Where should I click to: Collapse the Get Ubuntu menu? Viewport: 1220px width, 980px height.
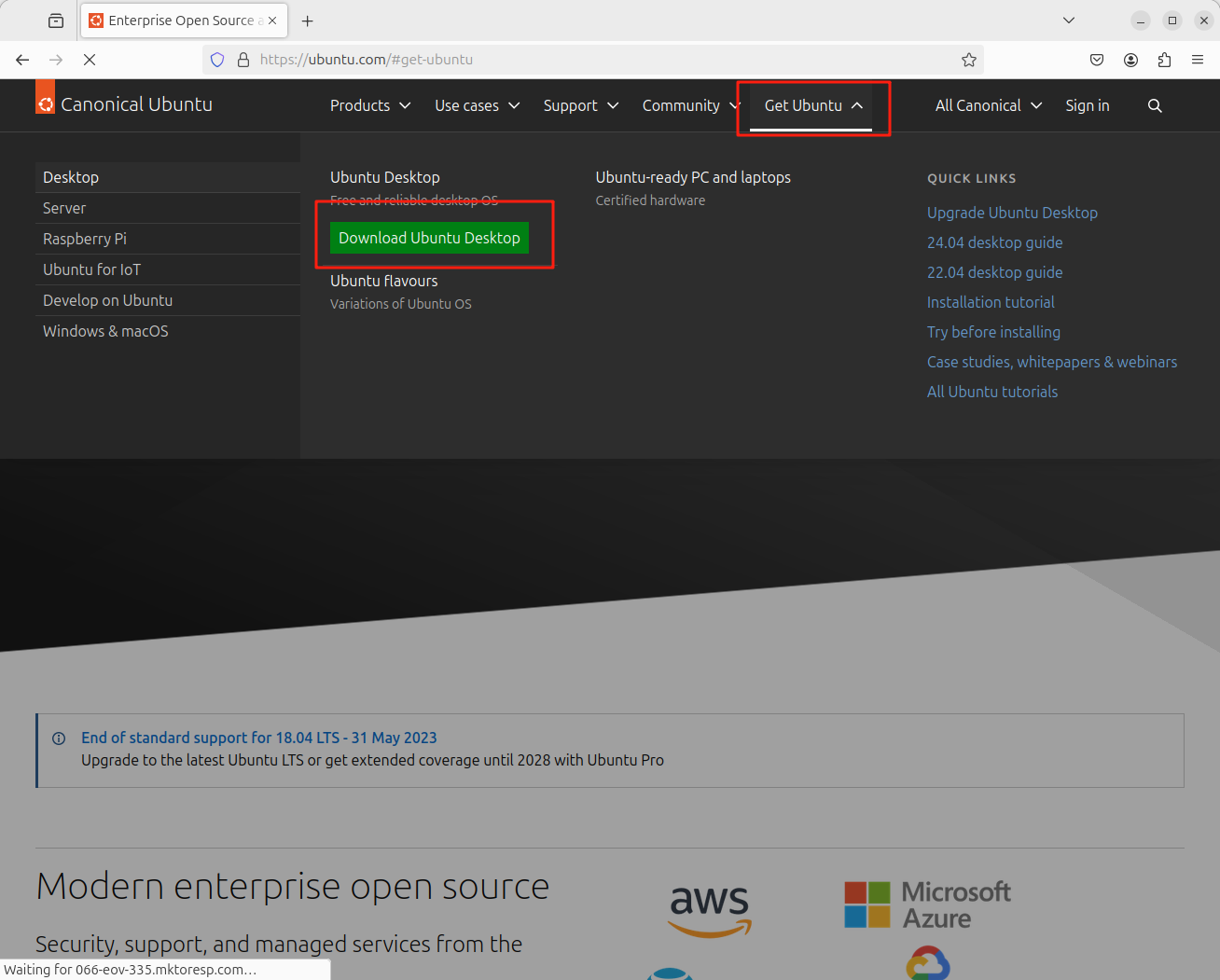coord(813,105)
